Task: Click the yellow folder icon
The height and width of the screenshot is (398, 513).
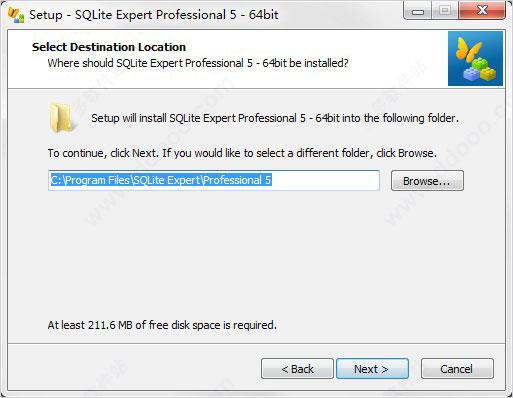Action: 61,118
